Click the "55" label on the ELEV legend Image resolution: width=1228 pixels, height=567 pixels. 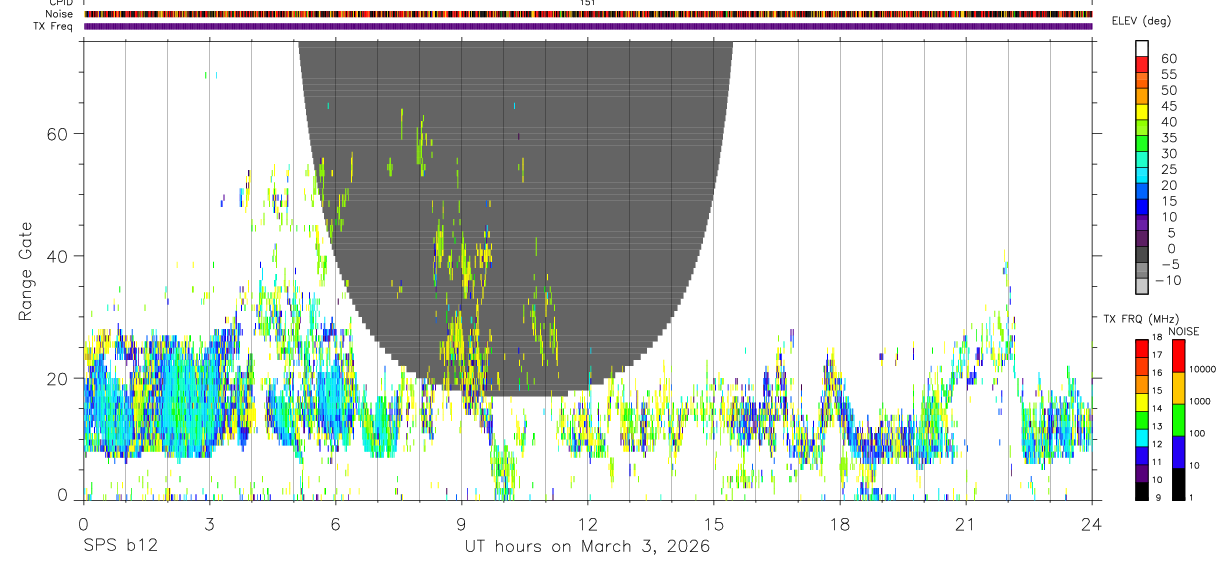pos(1169,74)
